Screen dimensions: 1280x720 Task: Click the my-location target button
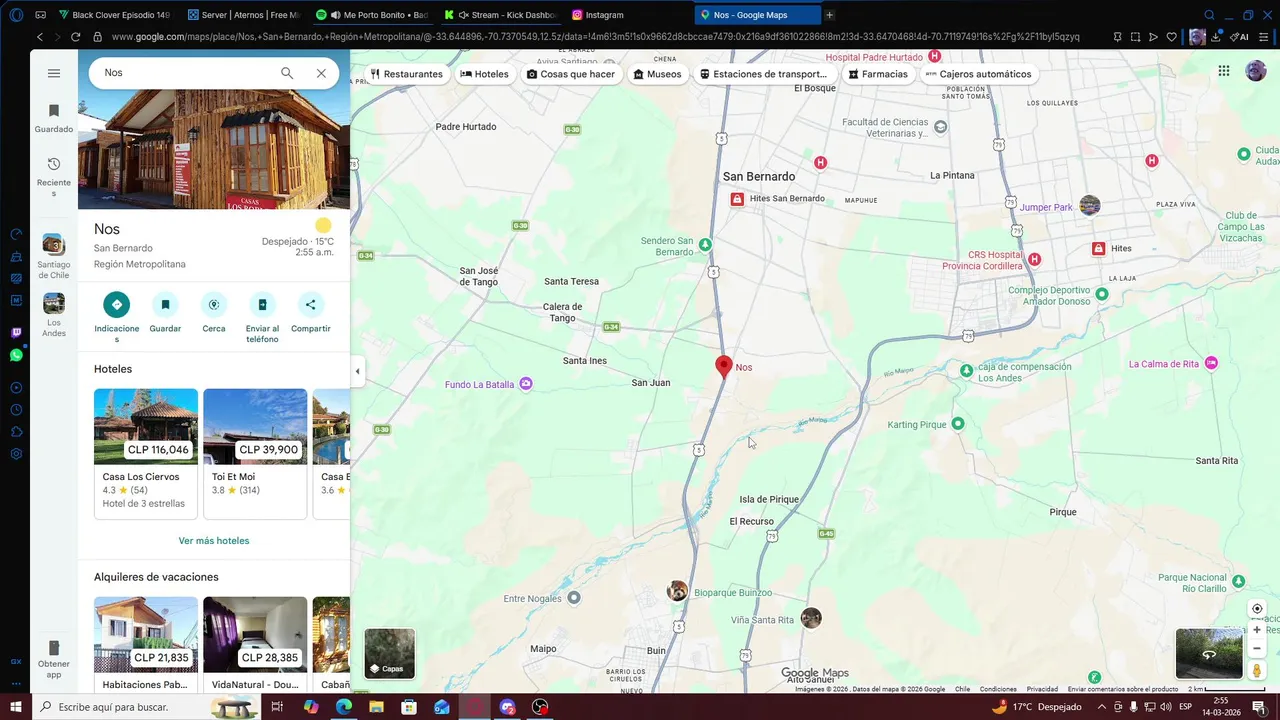[x=1257, y=609]
